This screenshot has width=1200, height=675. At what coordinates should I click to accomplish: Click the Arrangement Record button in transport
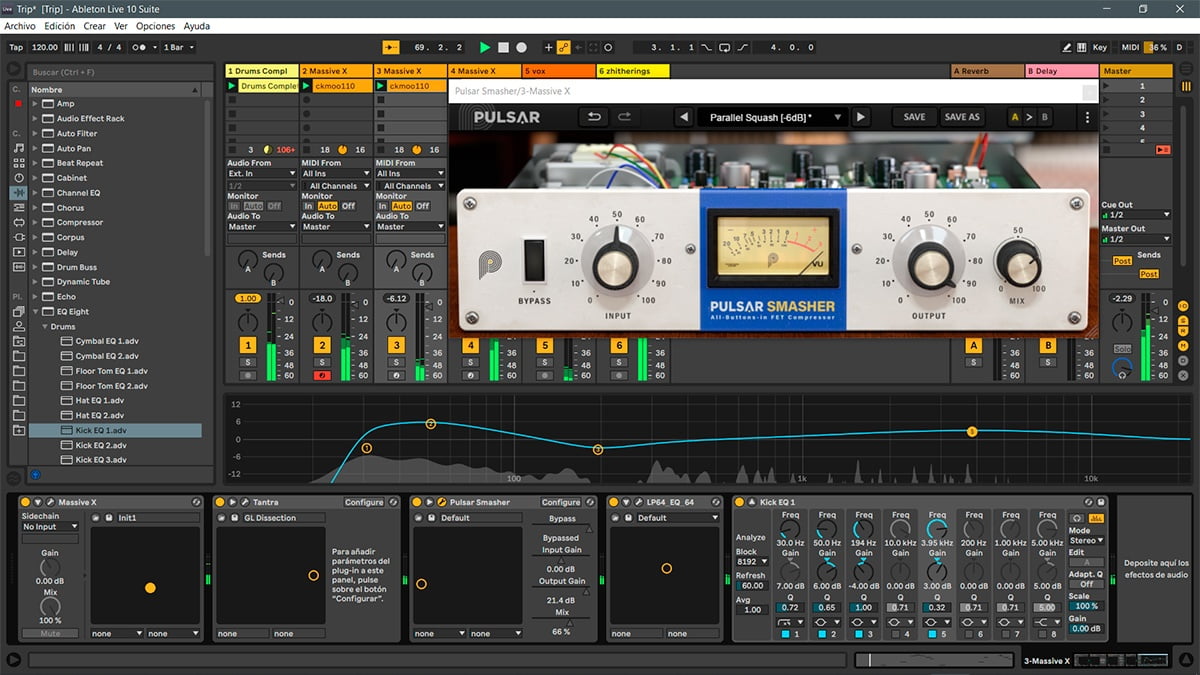pyautogui.click(x=523, y=47)
